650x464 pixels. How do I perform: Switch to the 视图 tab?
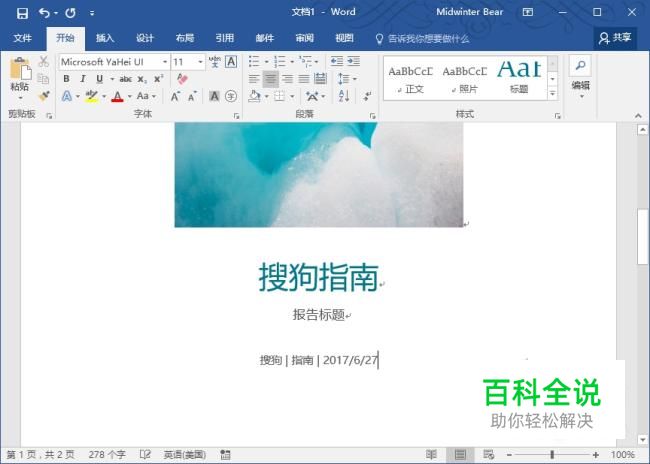tap(344, 38)
